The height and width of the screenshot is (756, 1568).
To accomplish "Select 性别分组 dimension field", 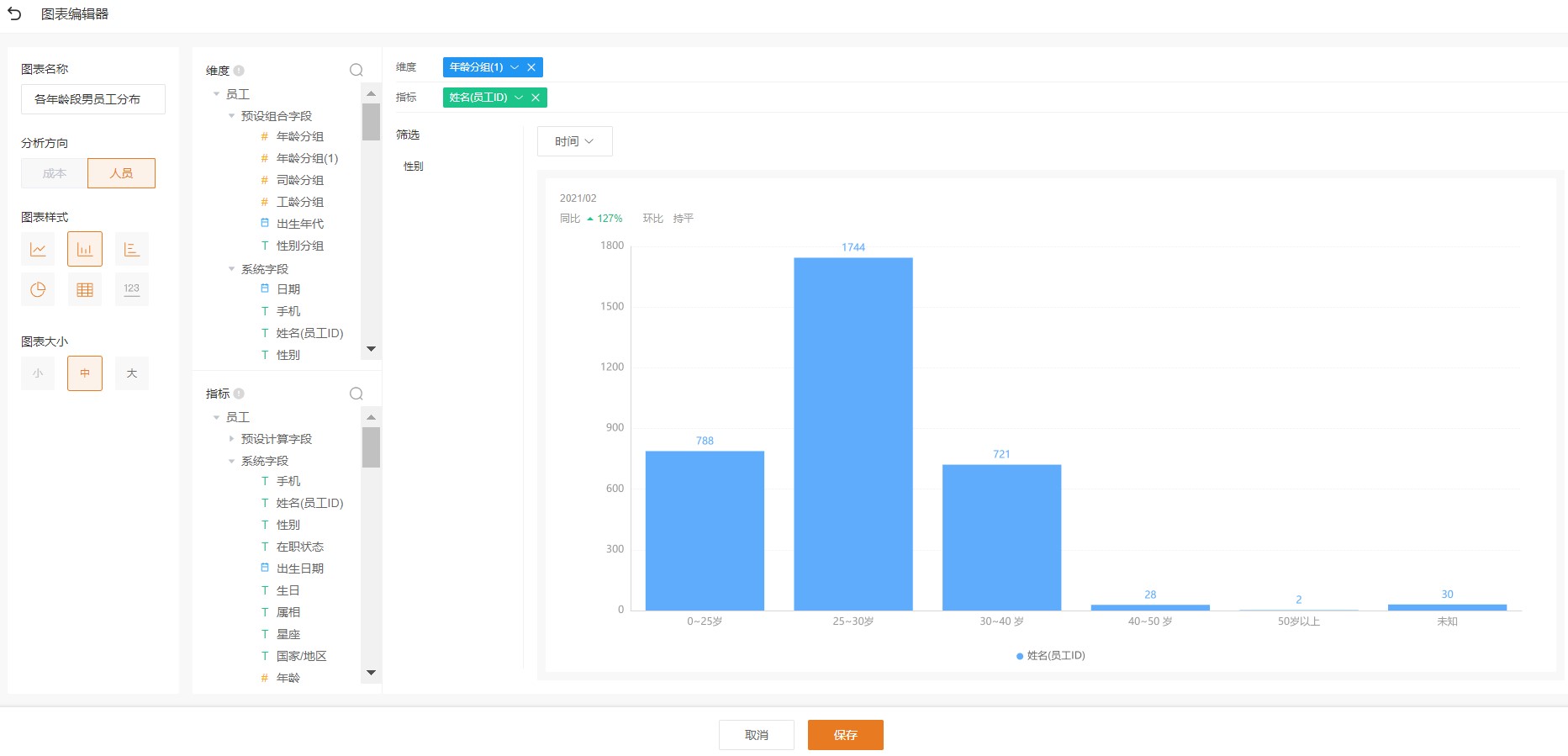I will [x=300, y=246].
